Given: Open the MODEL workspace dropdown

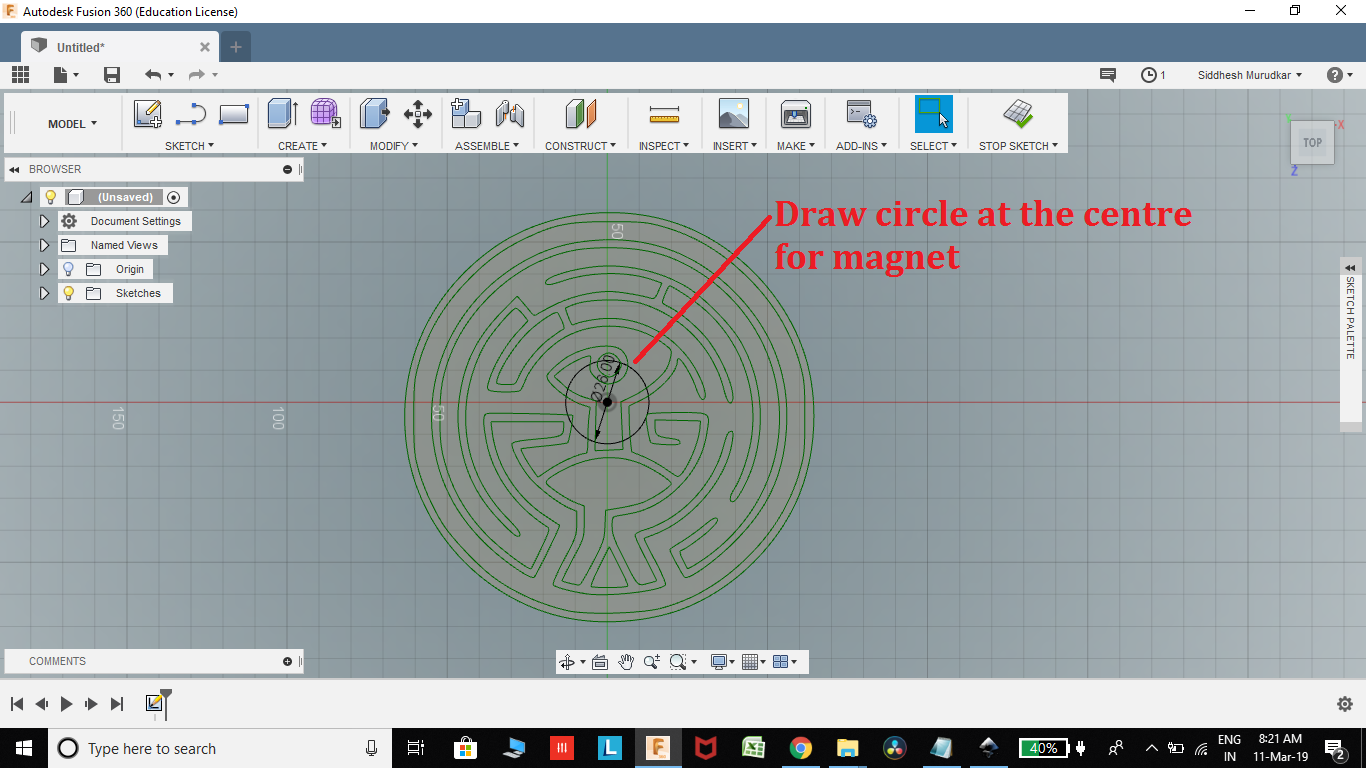Looking at the screenshot, I should tap(72, 124).
